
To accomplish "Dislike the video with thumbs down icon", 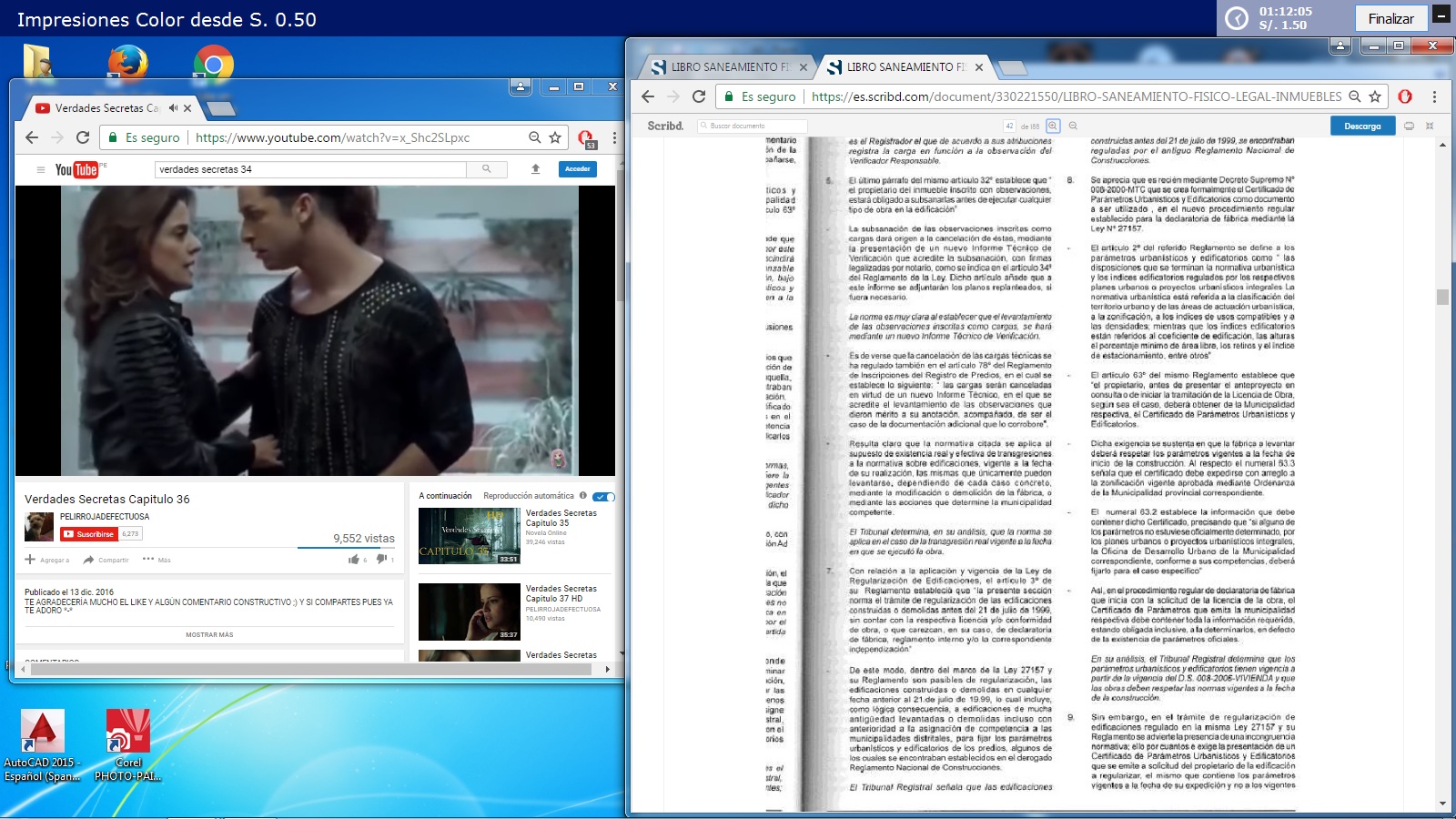I will tap(381, 560).
